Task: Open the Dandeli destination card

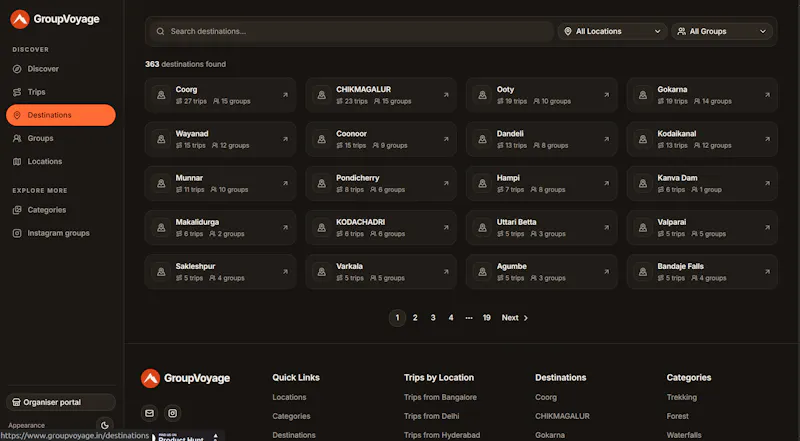Action: (x=542, y=139)
